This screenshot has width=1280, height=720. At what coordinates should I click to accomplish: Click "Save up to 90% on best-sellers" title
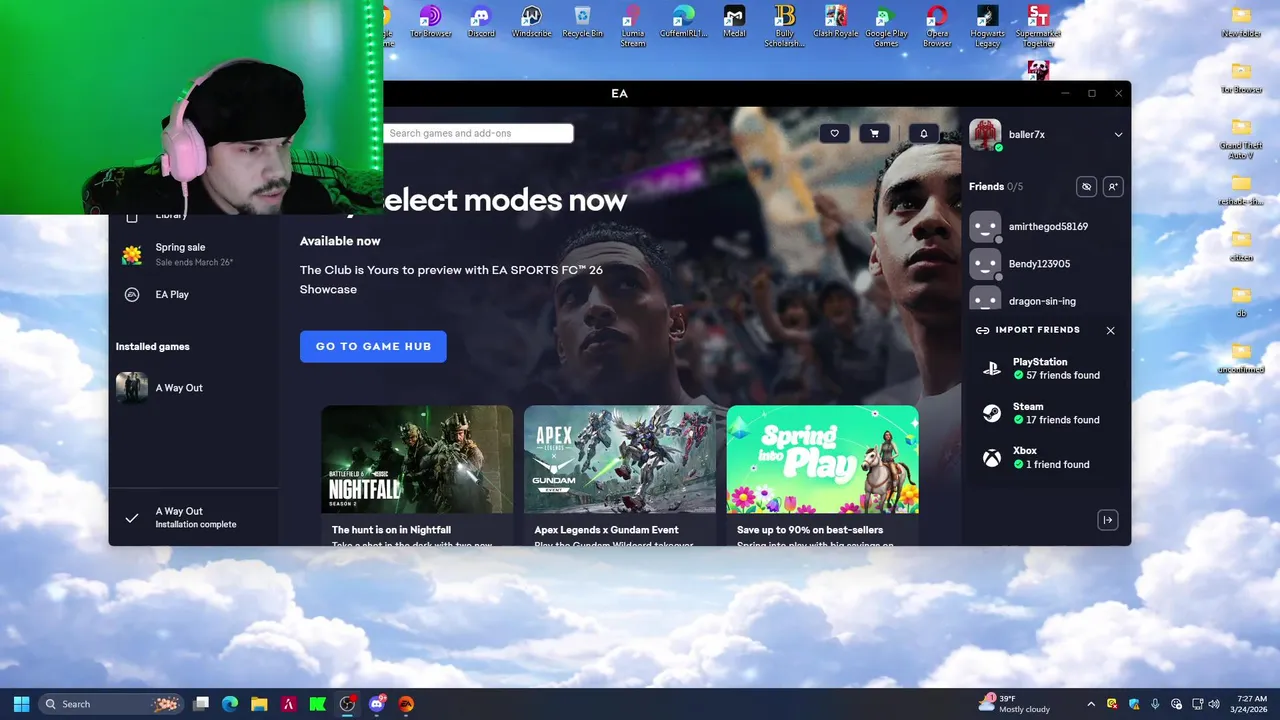(810, 530)
